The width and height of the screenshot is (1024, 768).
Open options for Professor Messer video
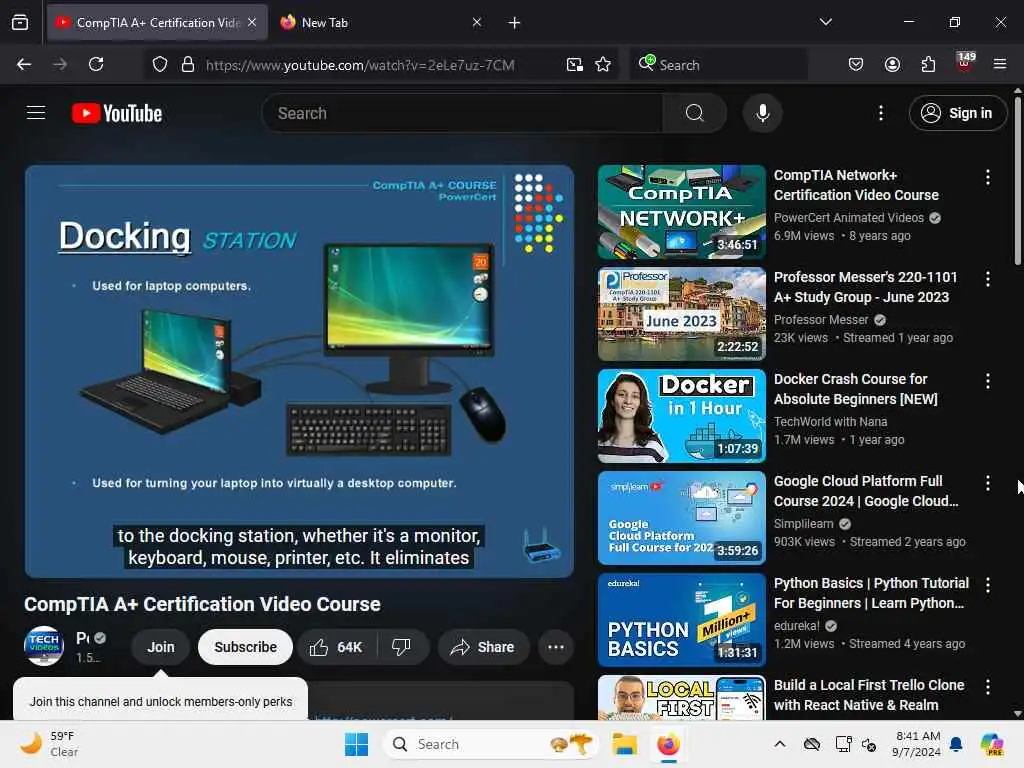pyautogui.click(x=987, y=279)
